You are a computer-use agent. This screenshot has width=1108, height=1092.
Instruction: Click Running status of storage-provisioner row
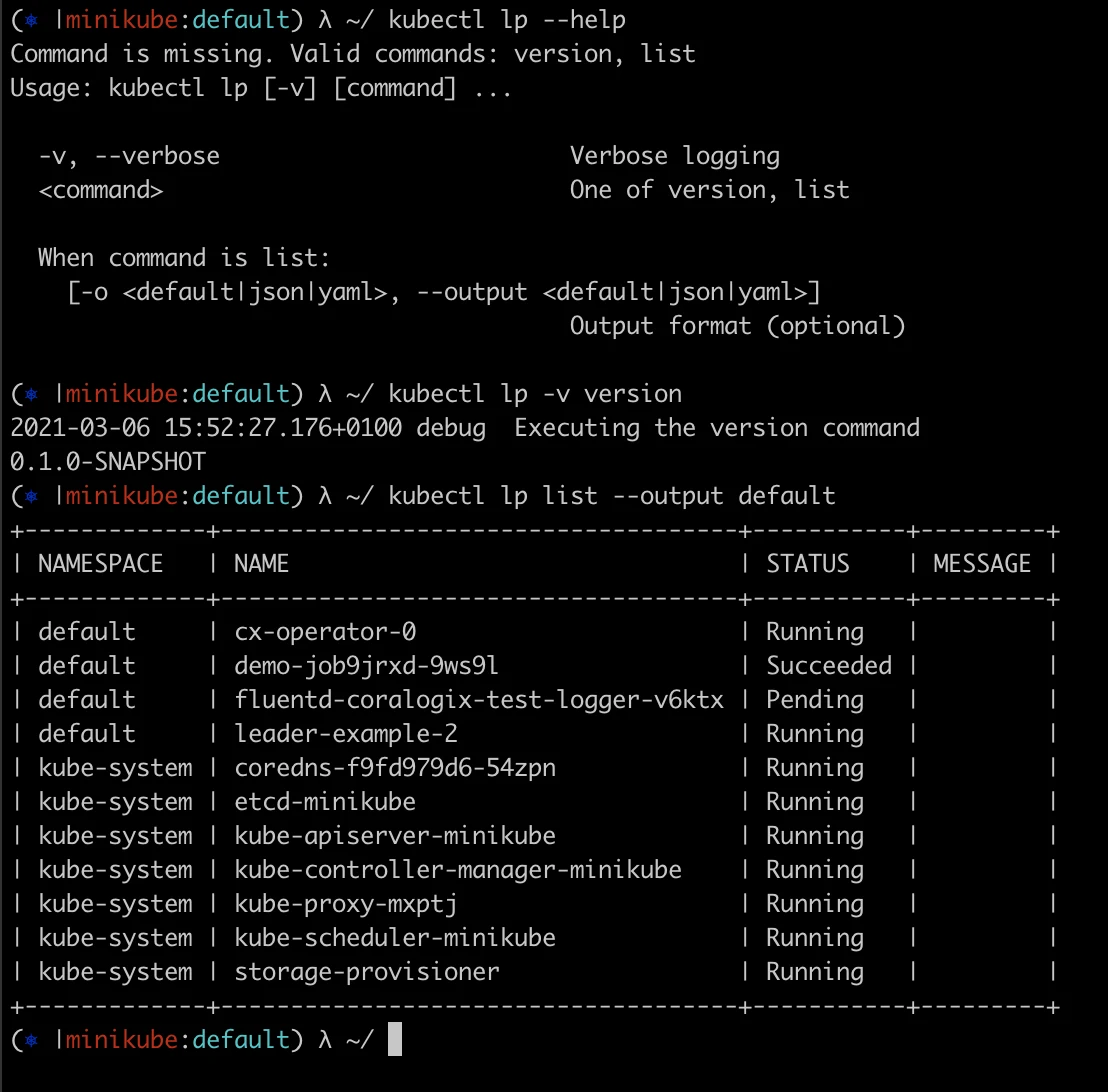[815, 972]
